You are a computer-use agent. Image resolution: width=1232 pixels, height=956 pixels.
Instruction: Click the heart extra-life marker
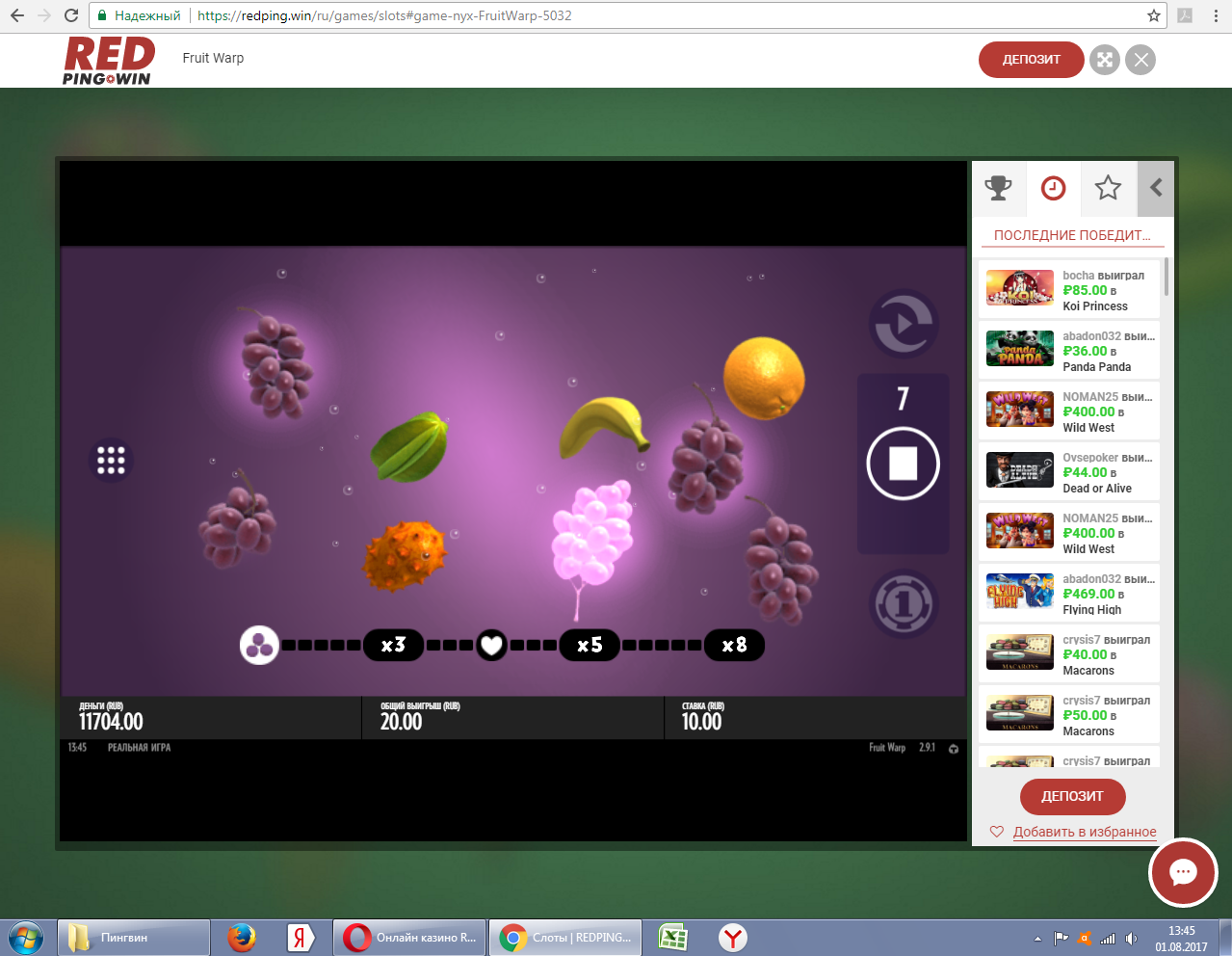(x=491, y=645)
